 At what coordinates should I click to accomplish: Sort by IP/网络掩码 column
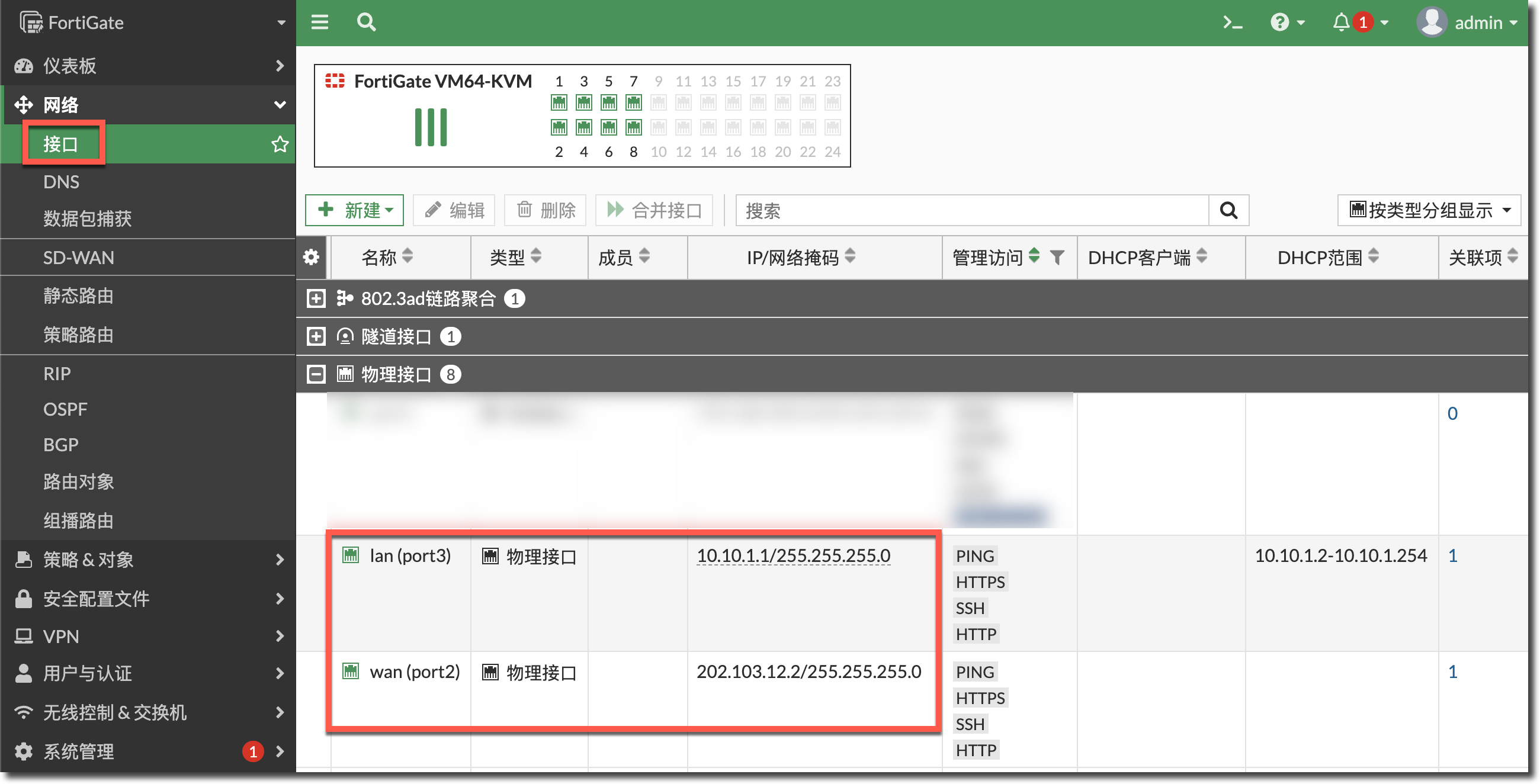[x=850, y=256]
